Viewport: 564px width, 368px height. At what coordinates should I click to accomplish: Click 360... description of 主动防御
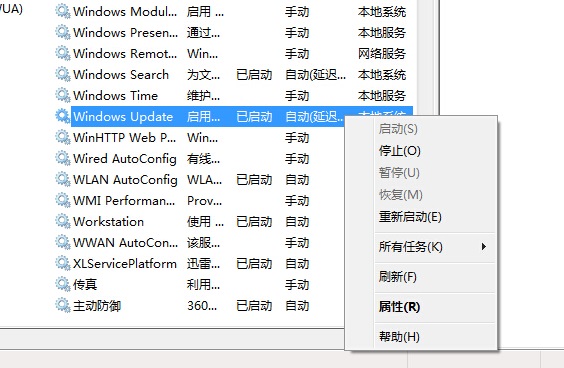(202, 305)
